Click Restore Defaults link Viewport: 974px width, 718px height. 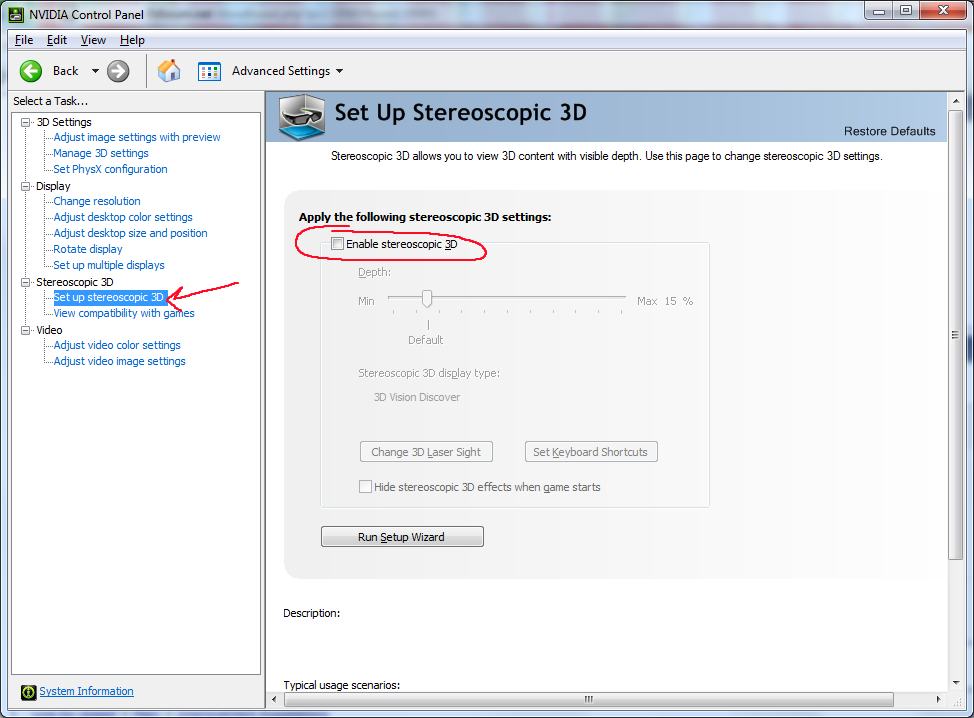tap(890, 131)
